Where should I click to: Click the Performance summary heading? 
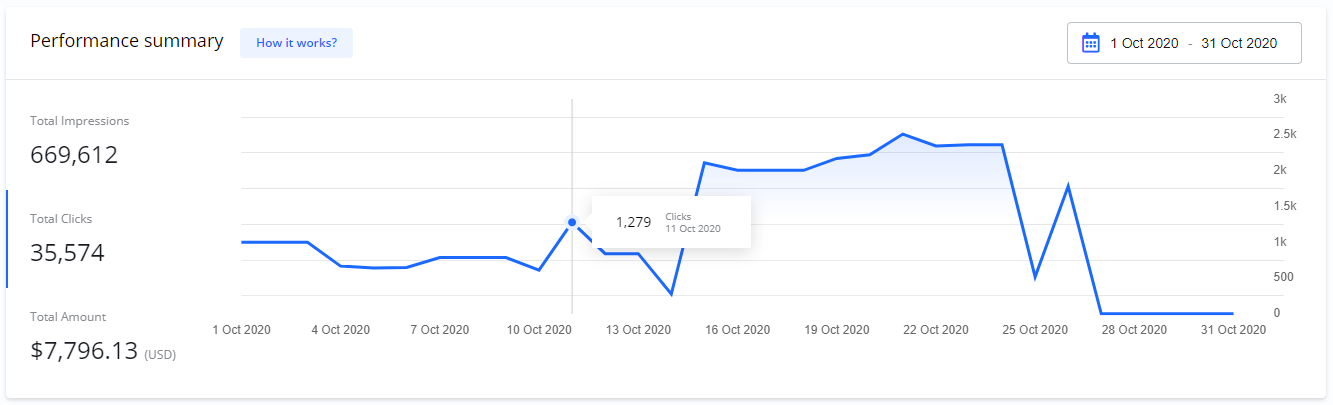(127, 41)
